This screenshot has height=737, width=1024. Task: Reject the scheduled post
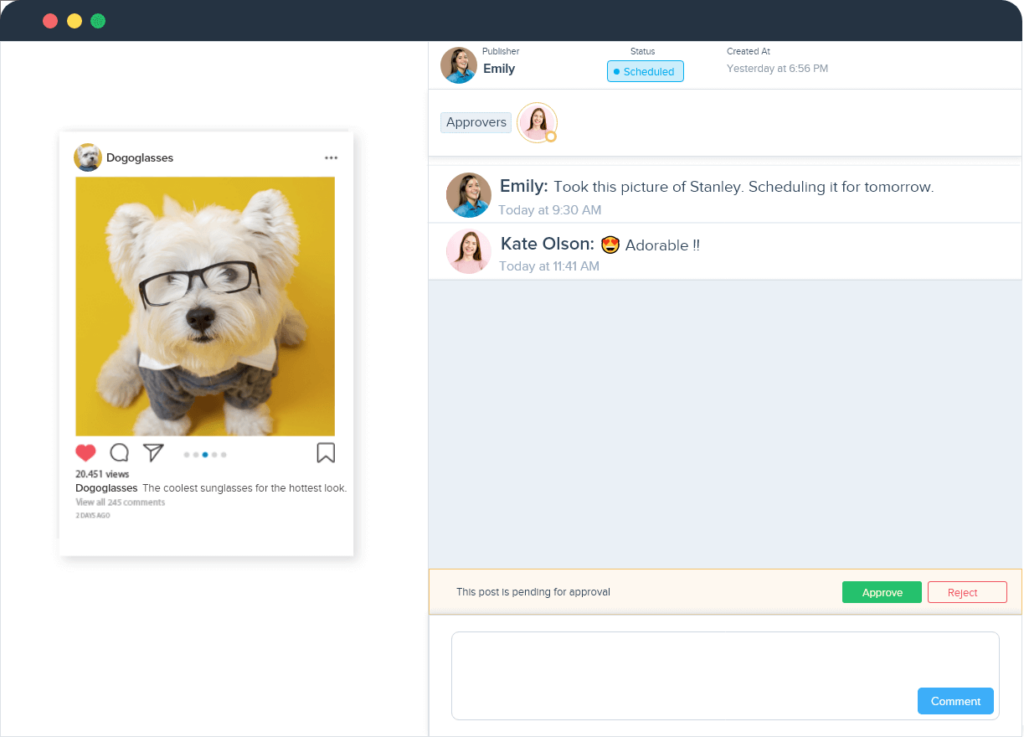pos(966,591)
